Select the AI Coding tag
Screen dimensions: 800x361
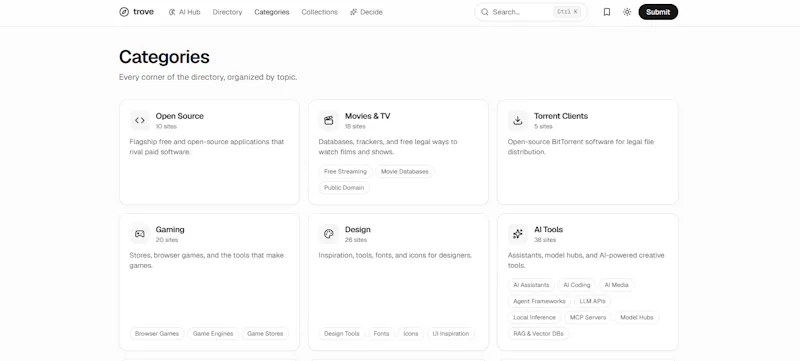click(x=577, y=285)
